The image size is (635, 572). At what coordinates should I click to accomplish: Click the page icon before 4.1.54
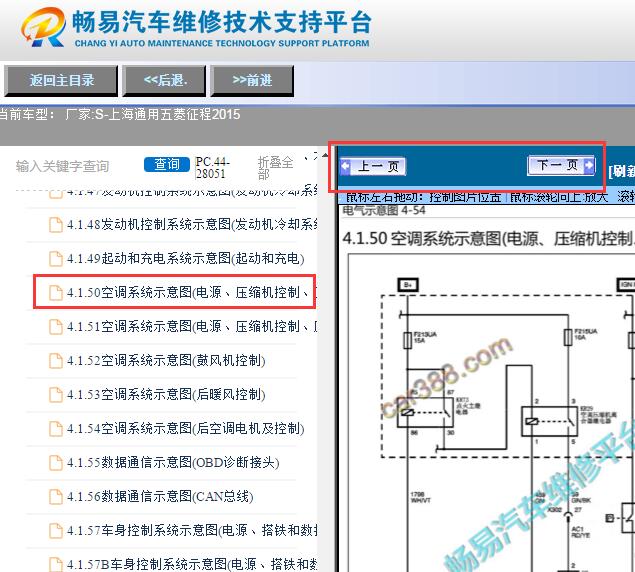(x=55, y=429)
